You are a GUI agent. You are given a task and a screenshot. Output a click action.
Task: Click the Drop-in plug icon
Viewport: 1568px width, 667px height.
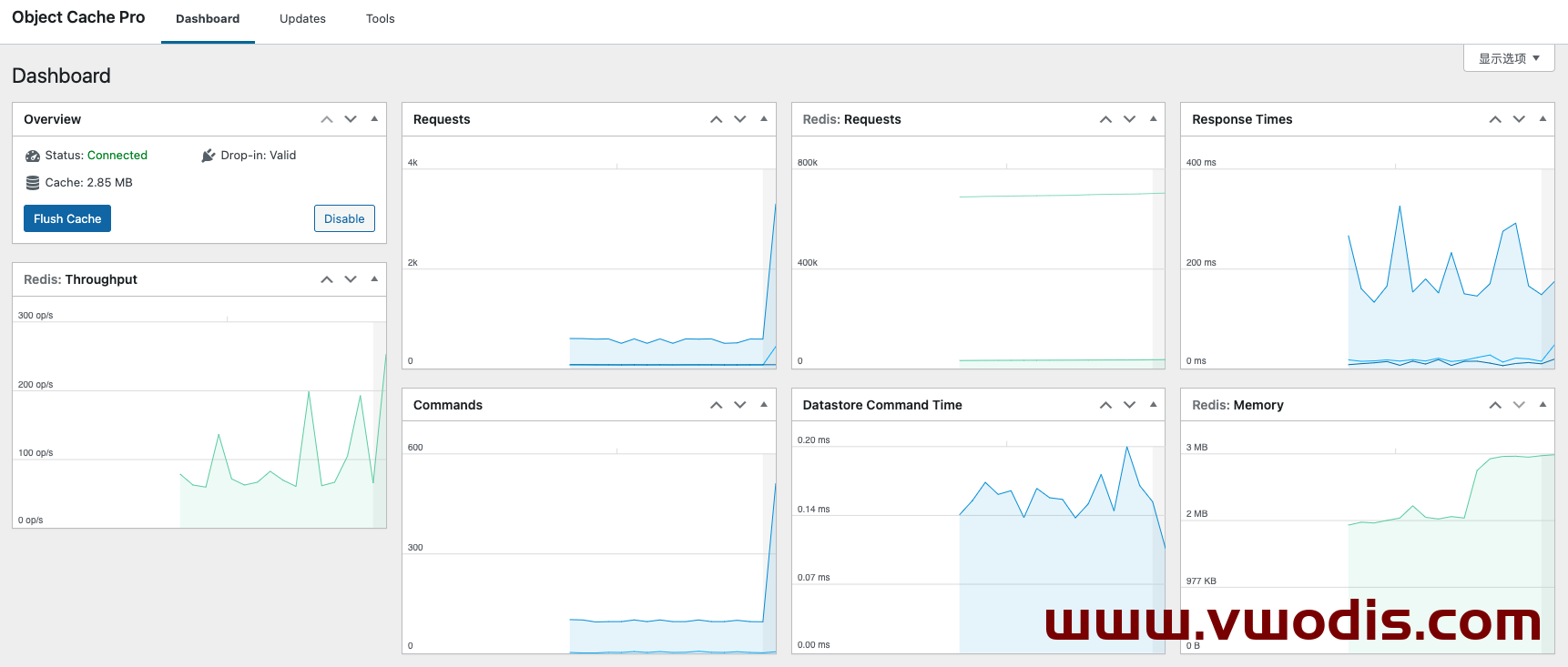(x=209, y=156)
